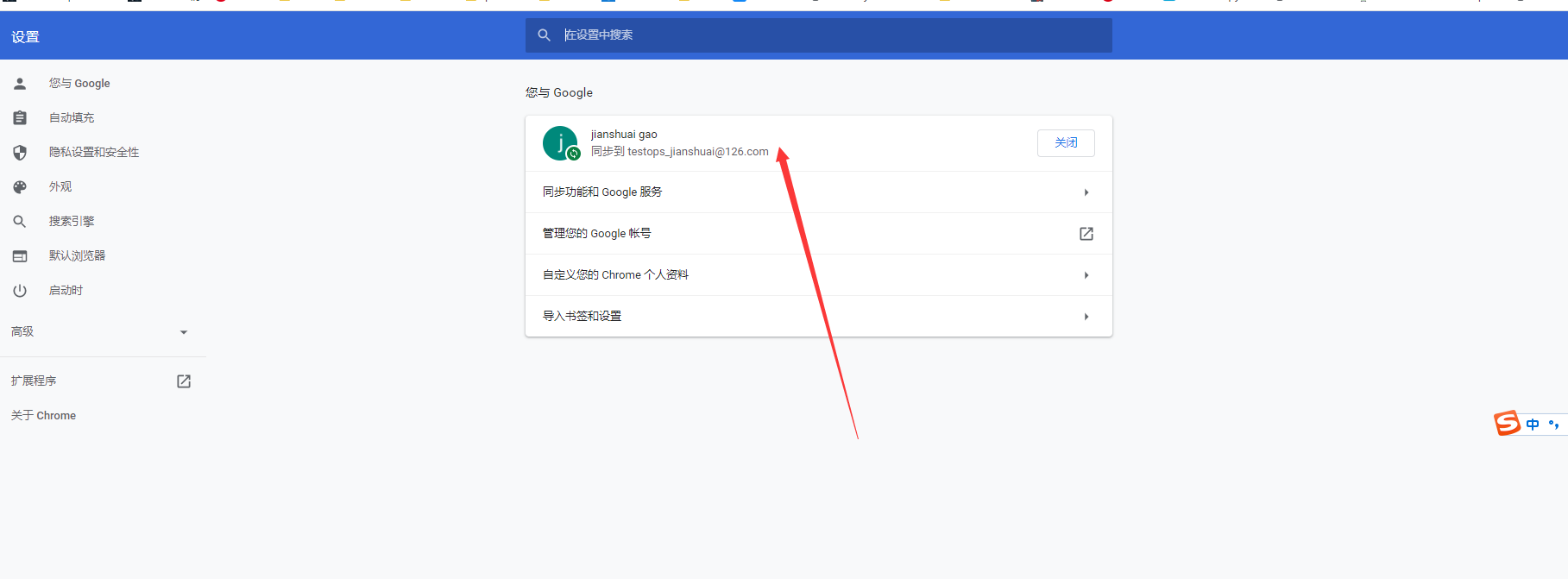Viewport: 1568px width, 579px height.
Task: Click the 关闭 sync button
Action: click(1066, 143)
